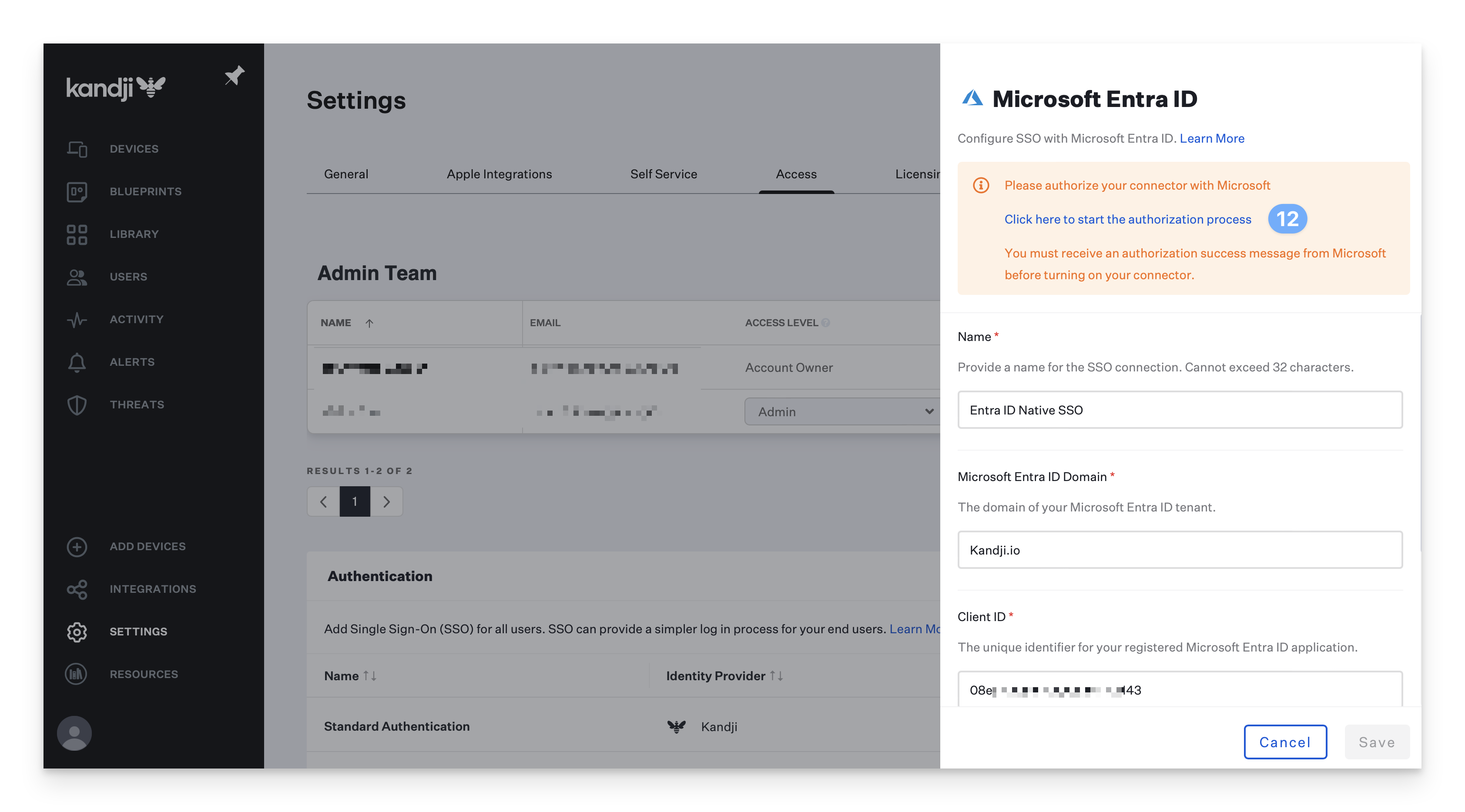This screenshot has height=812, width=1465.
Task: Open the Settings menu item label
Action: point(138,632)
